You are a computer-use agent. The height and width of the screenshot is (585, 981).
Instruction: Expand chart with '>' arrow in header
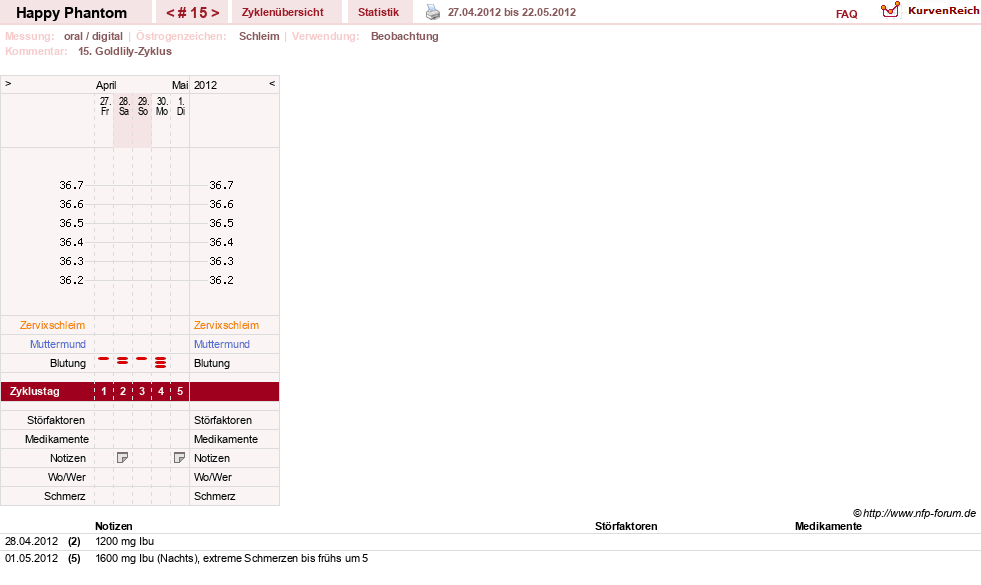(x=8, y=83)
